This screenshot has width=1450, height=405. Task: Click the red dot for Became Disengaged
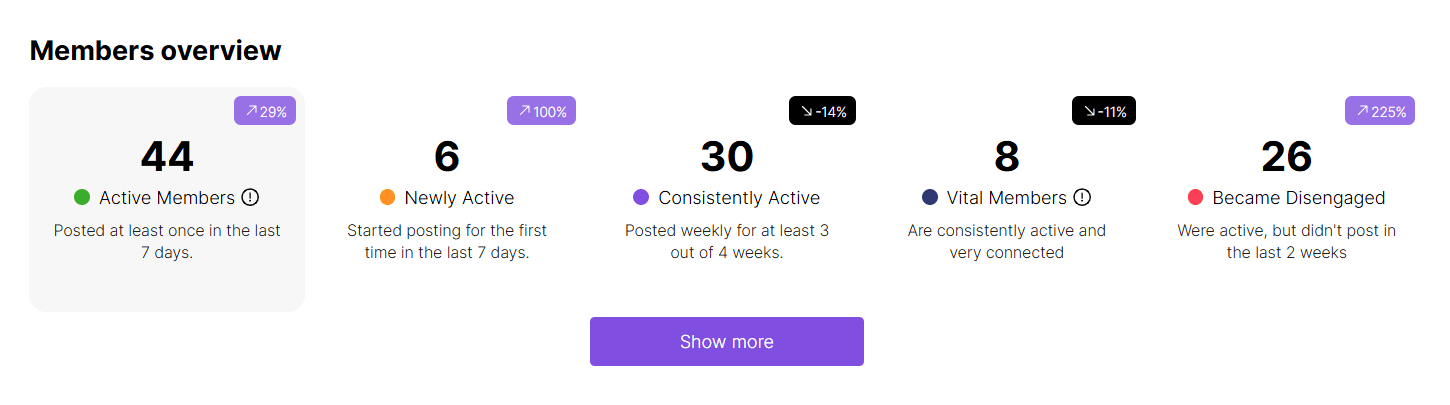click(x=1196, y=198)
